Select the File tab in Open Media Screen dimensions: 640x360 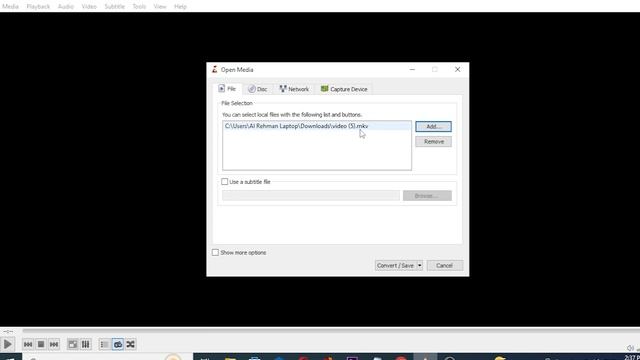click(x=227, y=89)
